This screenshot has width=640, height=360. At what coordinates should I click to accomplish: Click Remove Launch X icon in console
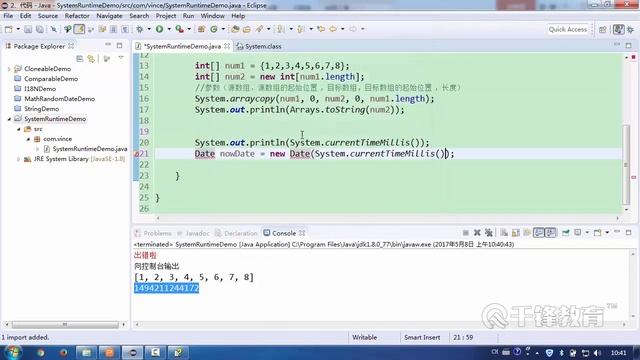click(x=477, y=233)
